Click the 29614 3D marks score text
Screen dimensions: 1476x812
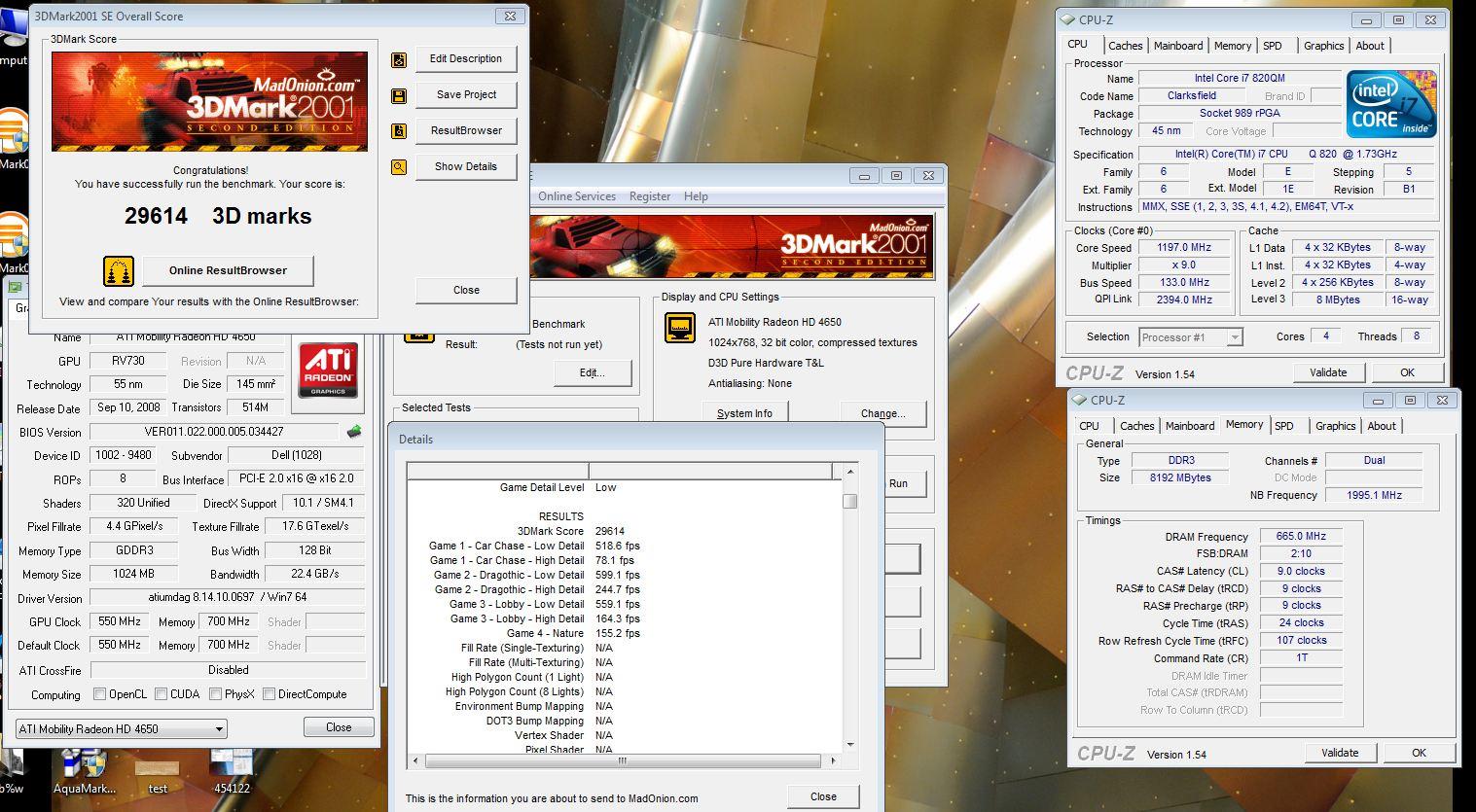[218, 216]
